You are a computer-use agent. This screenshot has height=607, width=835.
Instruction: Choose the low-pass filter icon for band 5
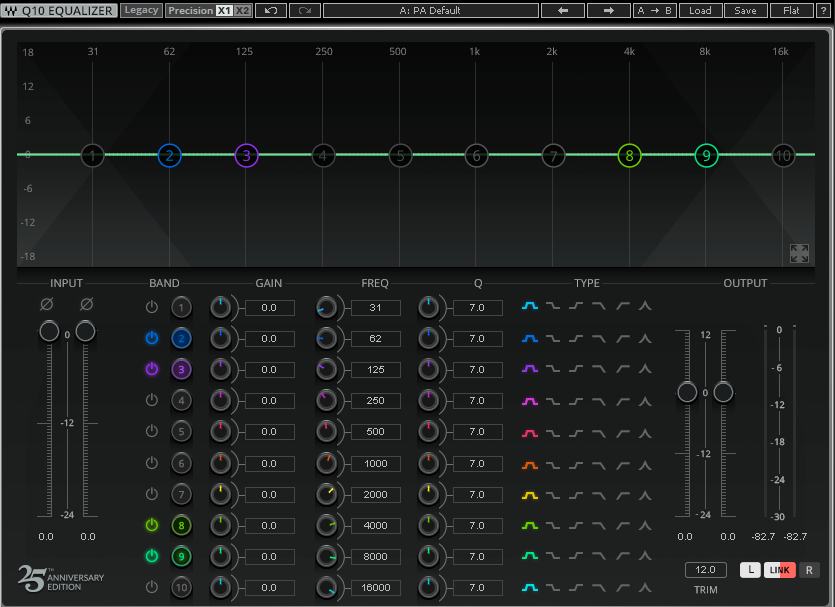pos(598,431)
